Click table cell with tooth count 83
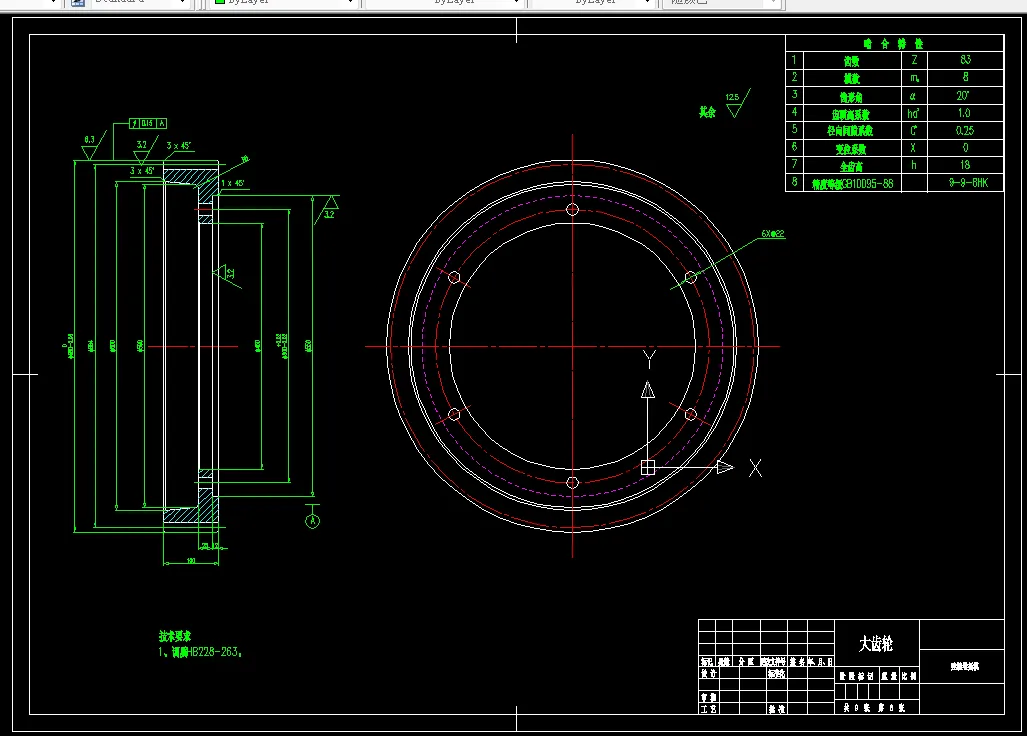The width and height of the screenshot is (1027, 736). tap(965, 60)
